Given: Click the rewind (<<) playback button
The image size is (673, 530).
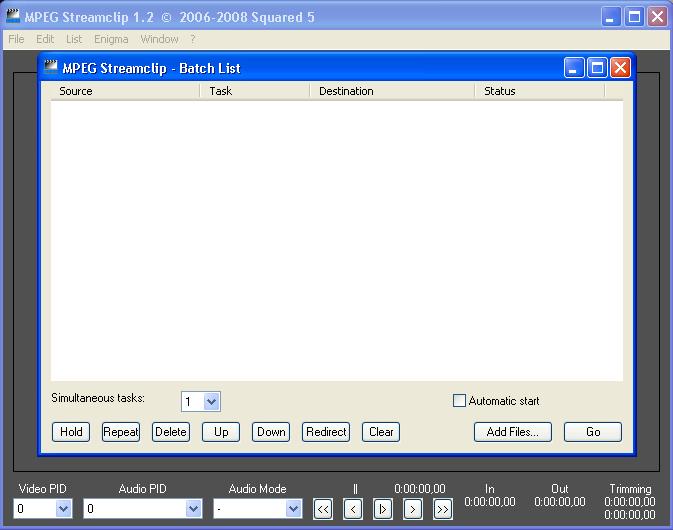Looking at the screenshot, I should coord(323,509).
